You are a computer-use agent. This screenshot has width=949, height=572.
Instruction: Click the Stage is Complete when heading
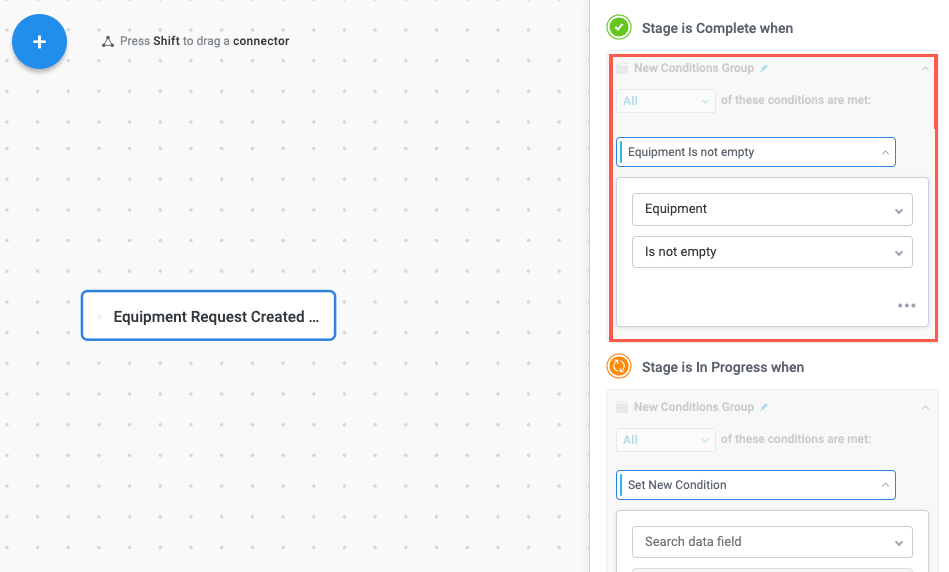click(717, 28)
